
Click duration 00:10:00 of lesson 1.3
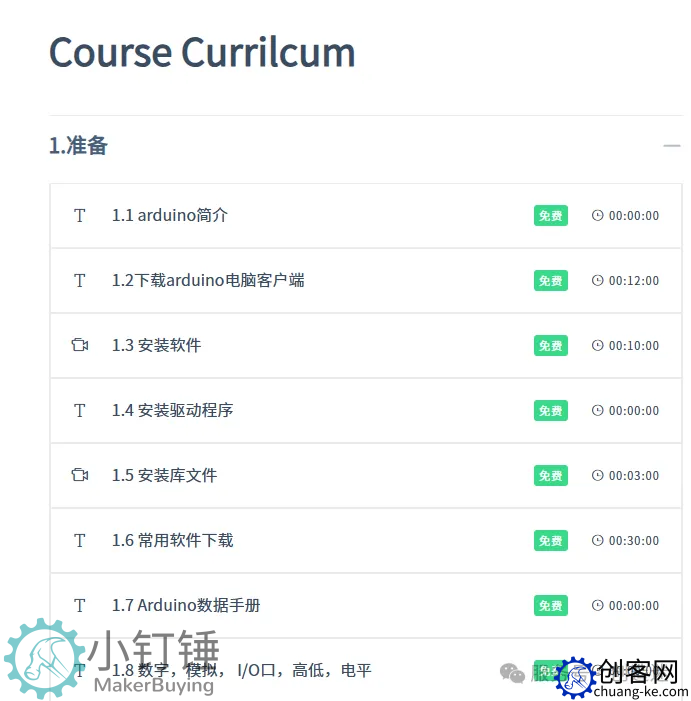pyautogui.click(x=634, y=346)
